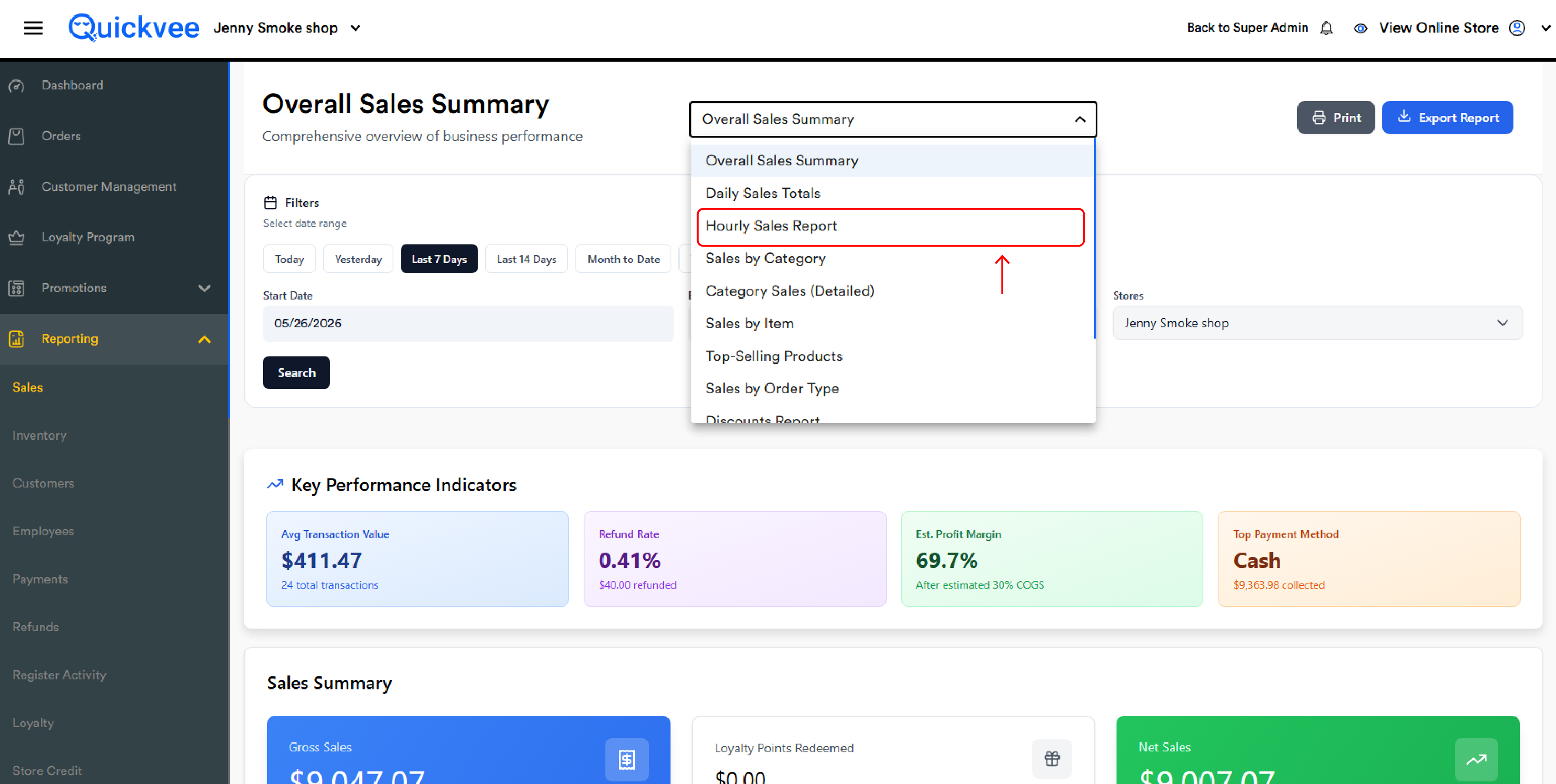The width and height of the screenshot is (1556, 784).
Task: Click the calendar icon next to Filters
Action: [270, 202]
